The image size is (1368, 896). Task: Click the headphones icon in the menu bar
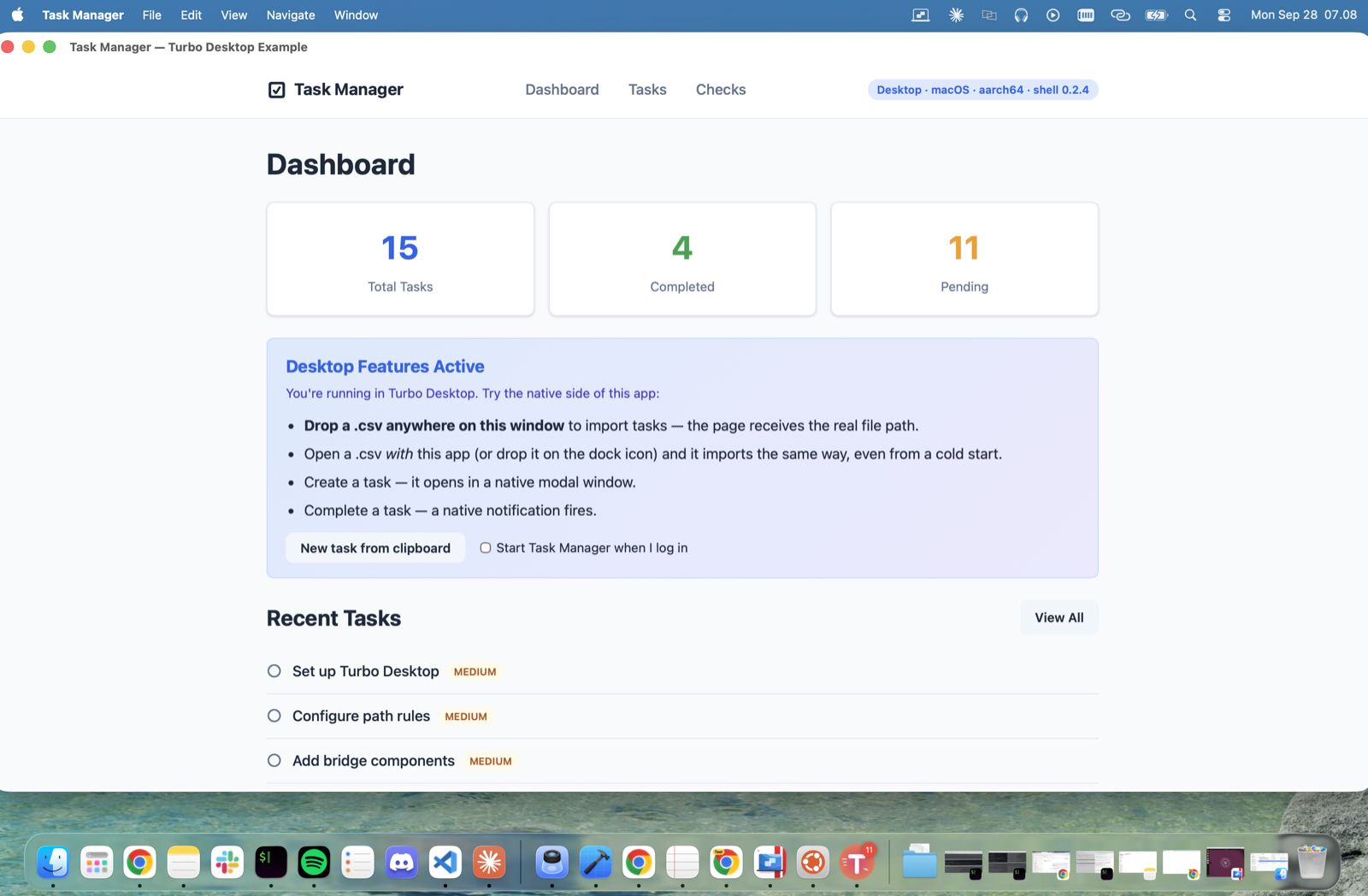click(x=1021, y=15)
